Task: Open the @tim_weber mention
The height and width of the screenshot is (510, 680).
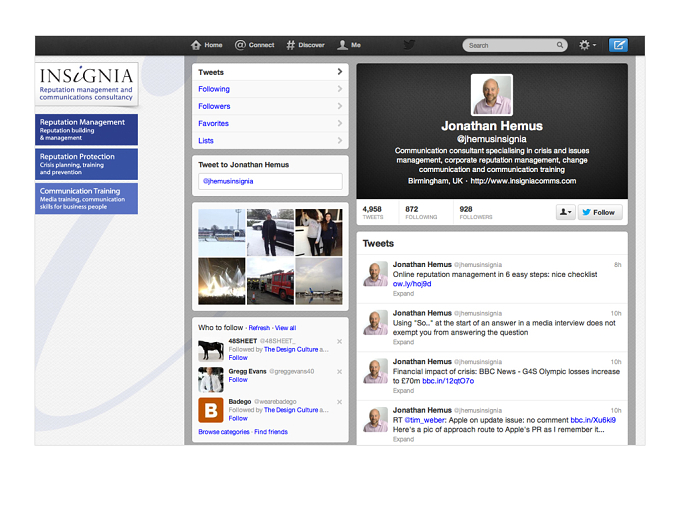Action: coord(425,420)
